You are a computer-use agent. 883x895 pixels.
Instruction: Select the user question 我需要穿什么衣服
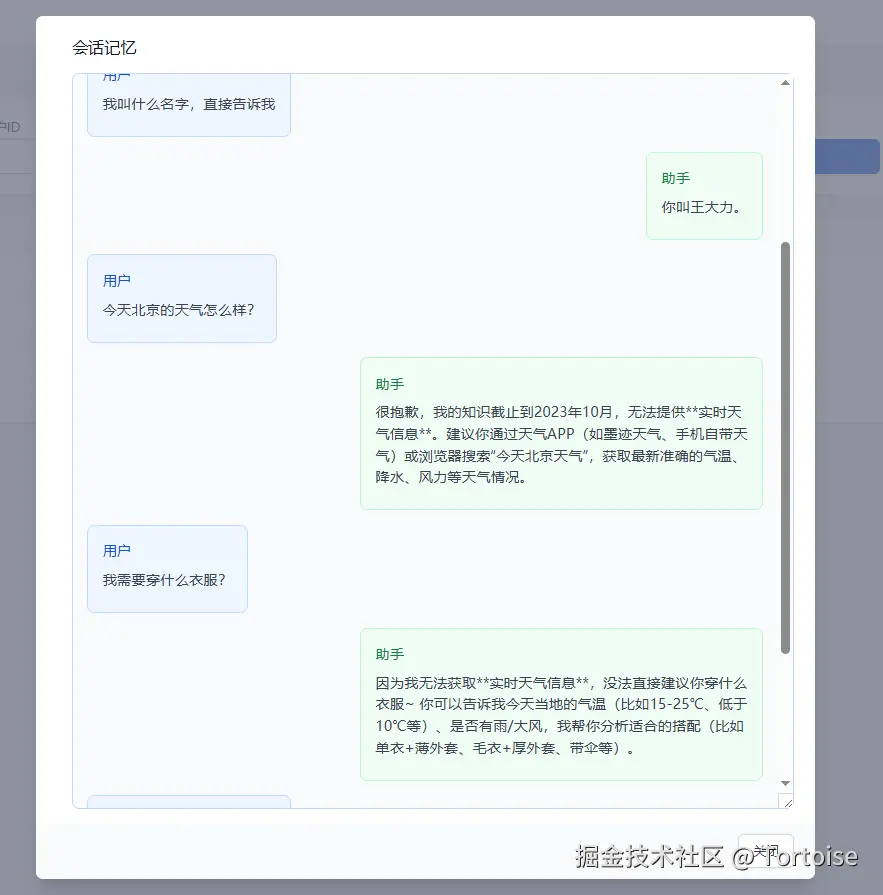pos(167,568)
